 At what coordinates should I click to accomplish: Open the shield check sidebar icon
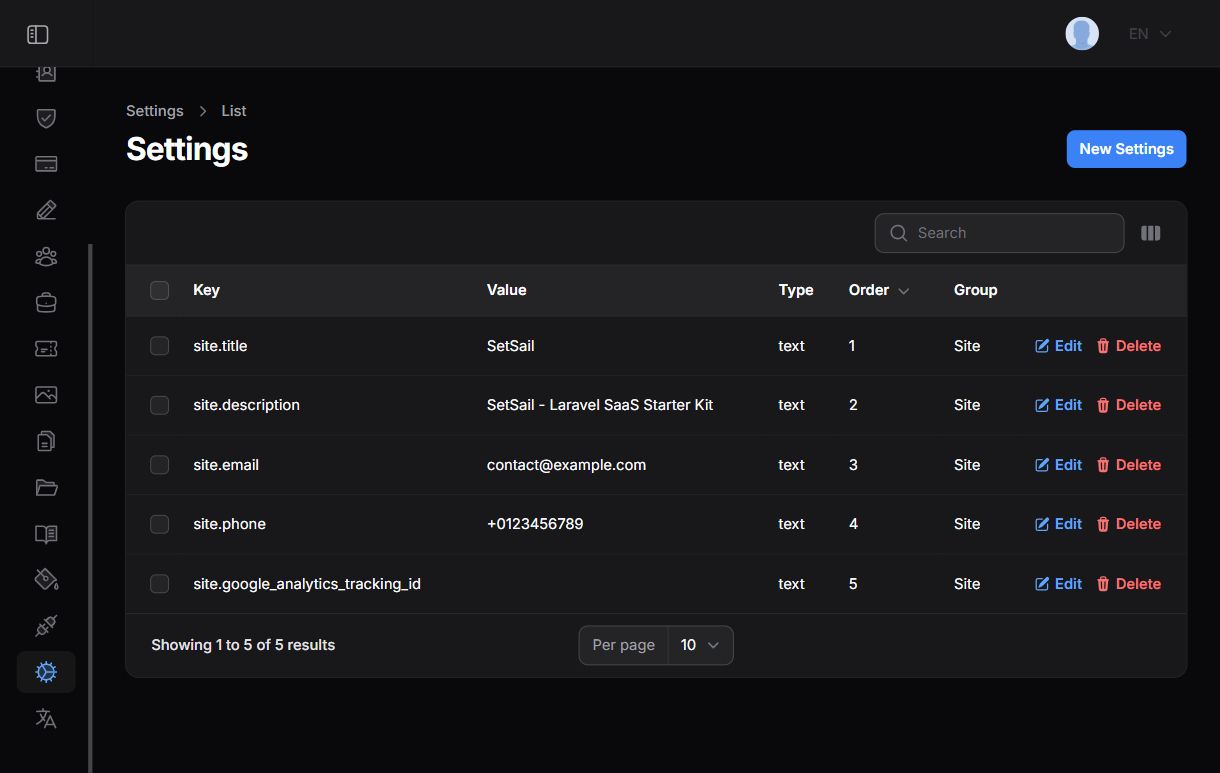tap(46, 118)
